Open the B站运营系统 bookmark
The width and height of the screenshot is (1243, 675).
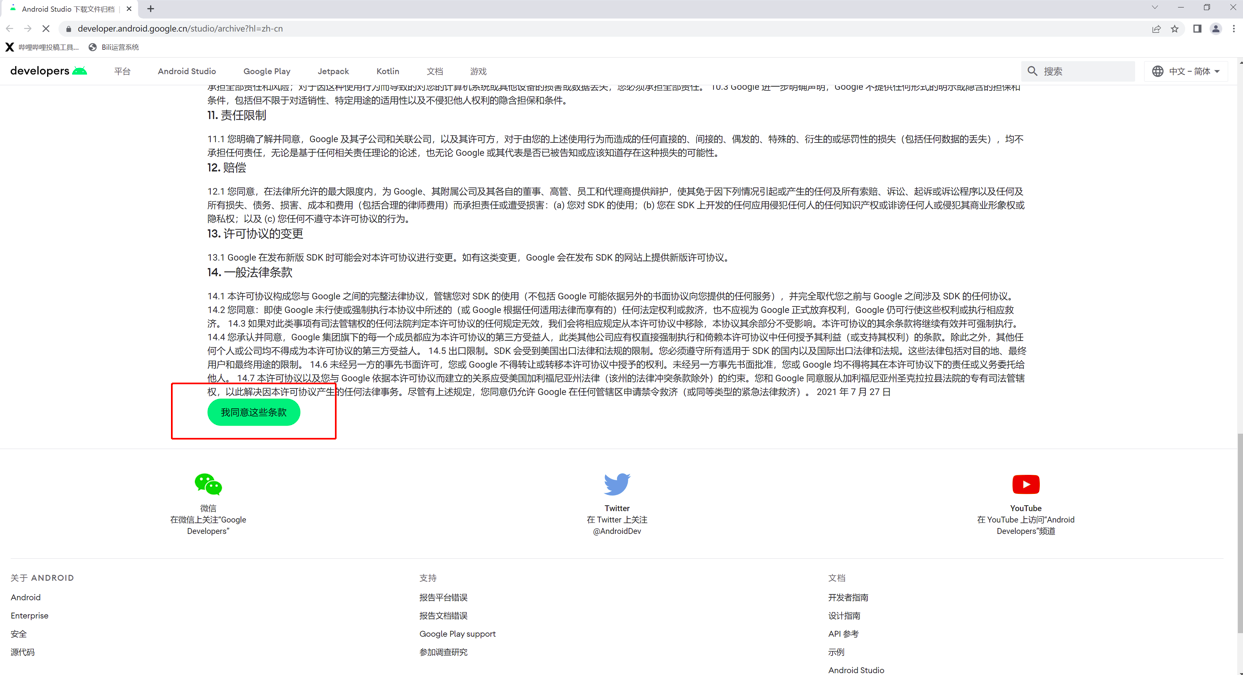(114, 47)
